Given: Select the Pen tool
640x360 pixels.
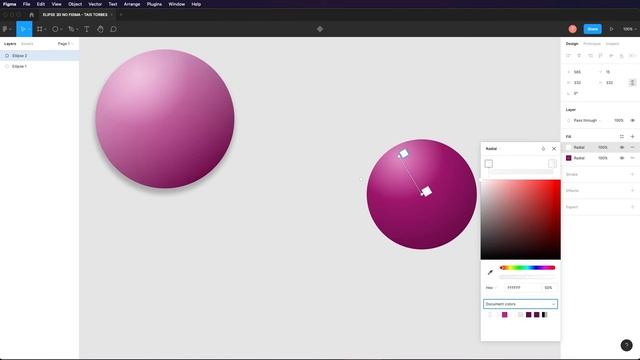Looking at the screenshot, I should [x=71, y=29].
